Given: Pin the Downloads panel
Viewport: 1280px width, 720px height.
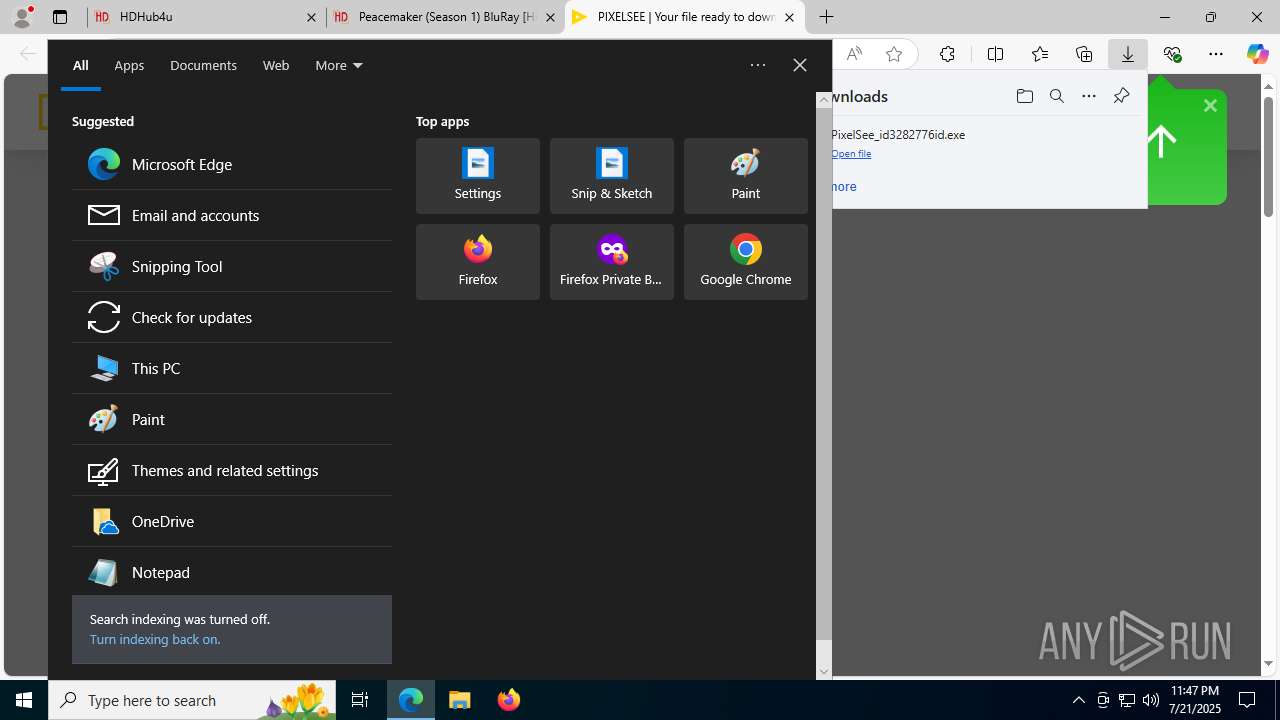Looking at the screenshot, I should tap(1121, 96).
